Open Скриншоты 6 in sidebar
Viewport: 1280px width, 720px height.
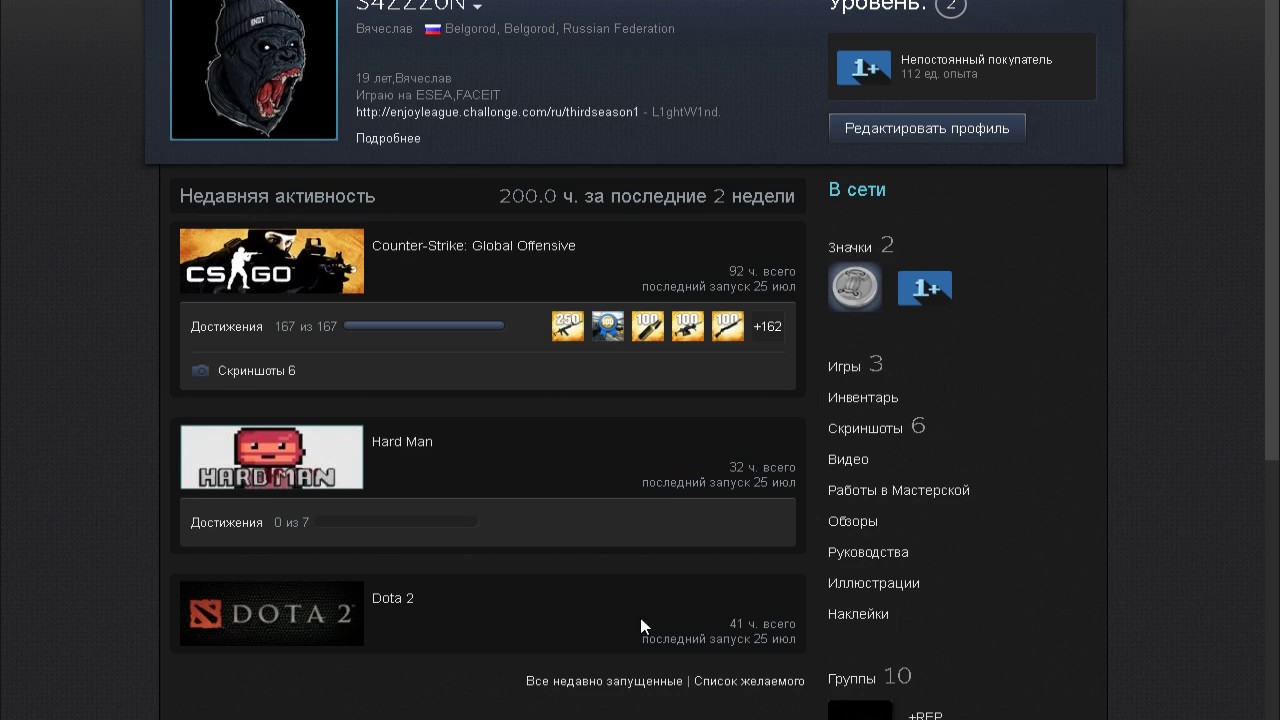pyautogui.click(x=877, y=427)
